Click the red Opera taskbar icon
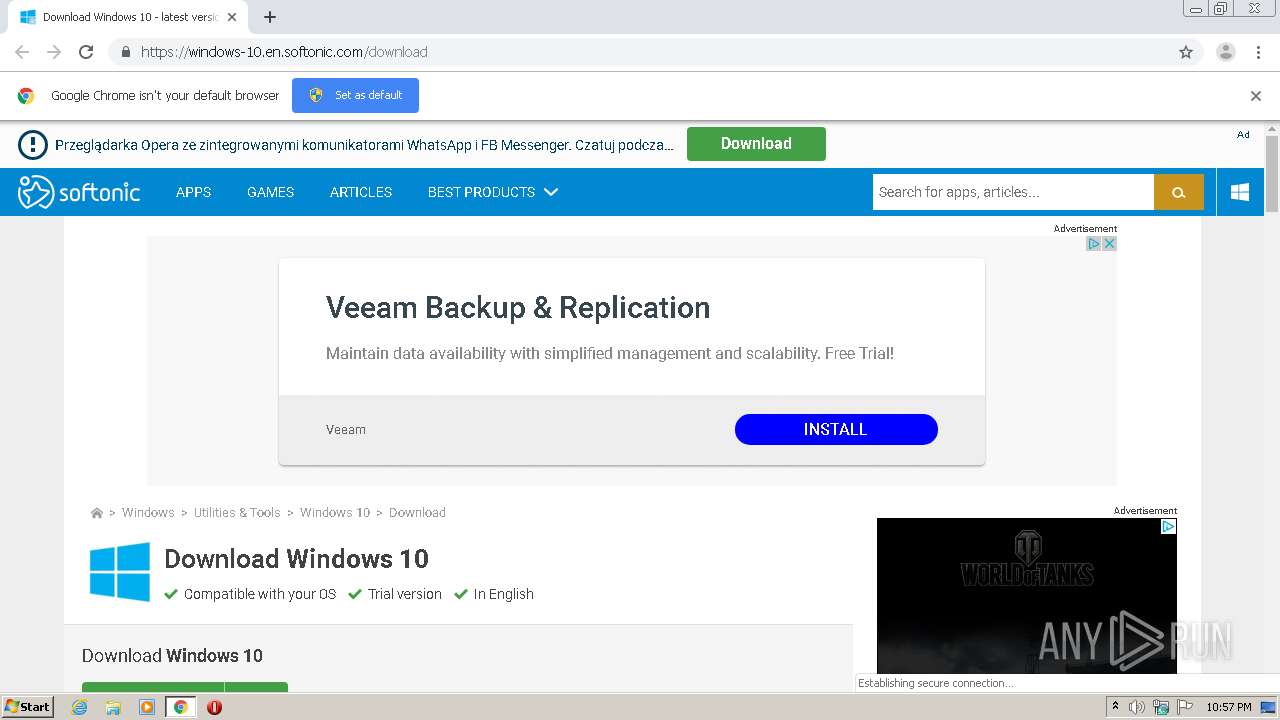This screenshot has height=720, width=1280. tap(214, 707)
